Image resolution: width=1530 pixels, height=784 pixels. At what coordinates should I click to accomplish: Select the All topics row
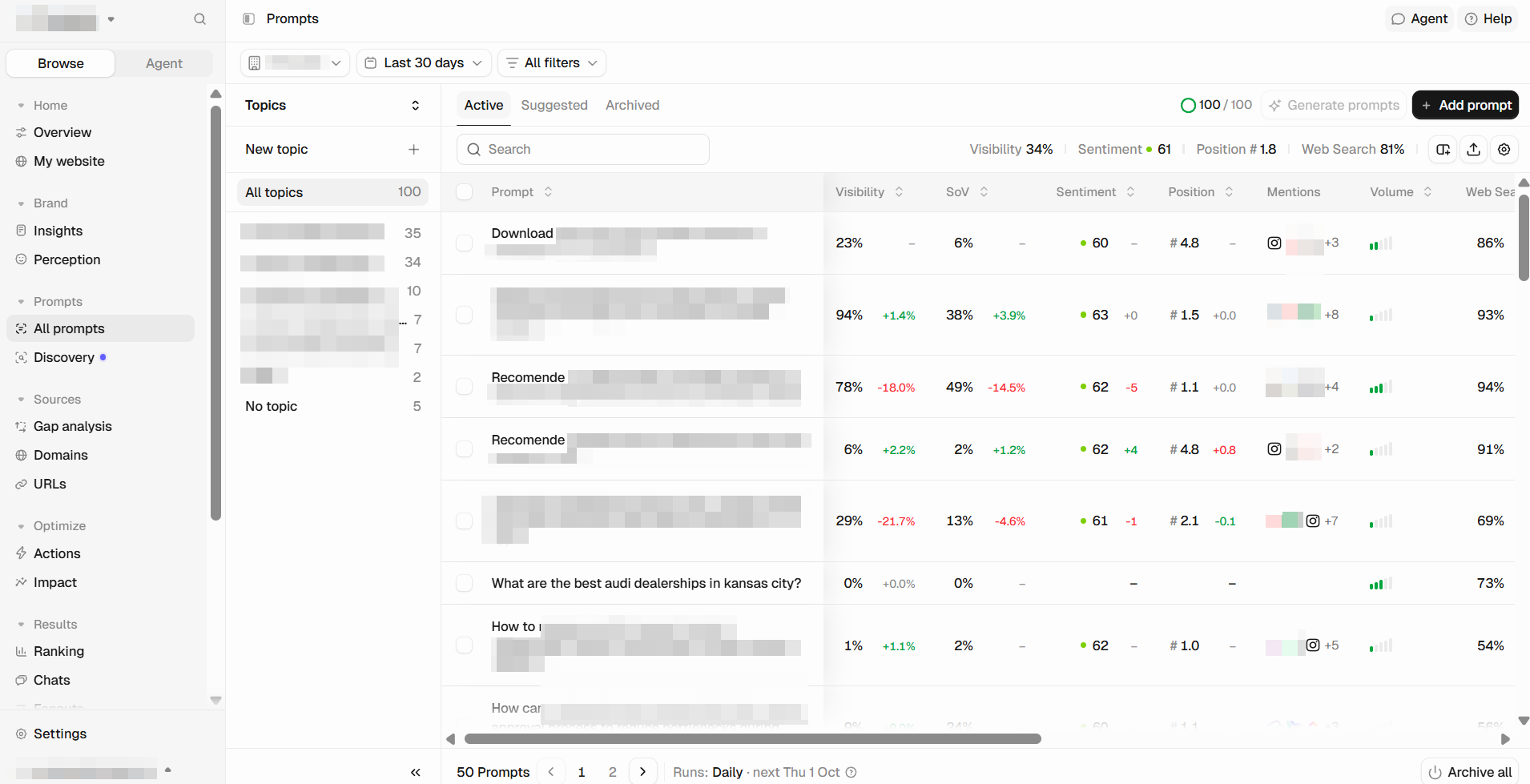(332, 192)
